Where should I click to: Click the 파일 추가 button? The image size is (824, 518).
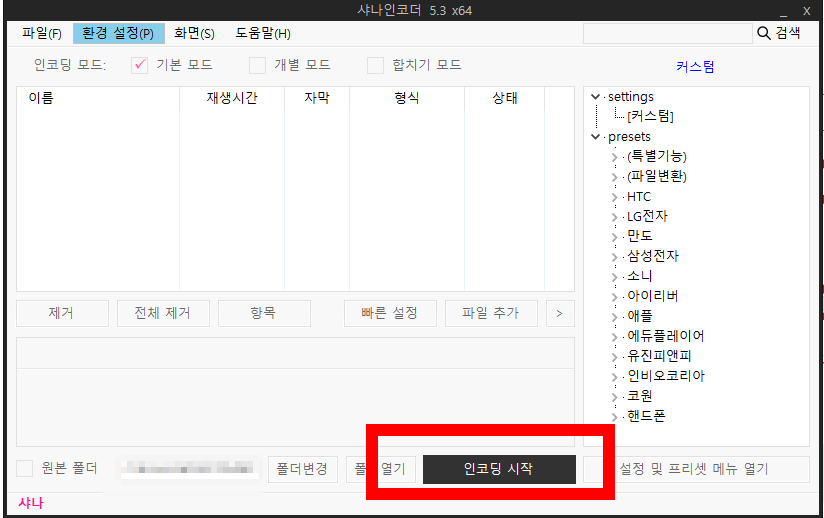click(x=491, y=314)
